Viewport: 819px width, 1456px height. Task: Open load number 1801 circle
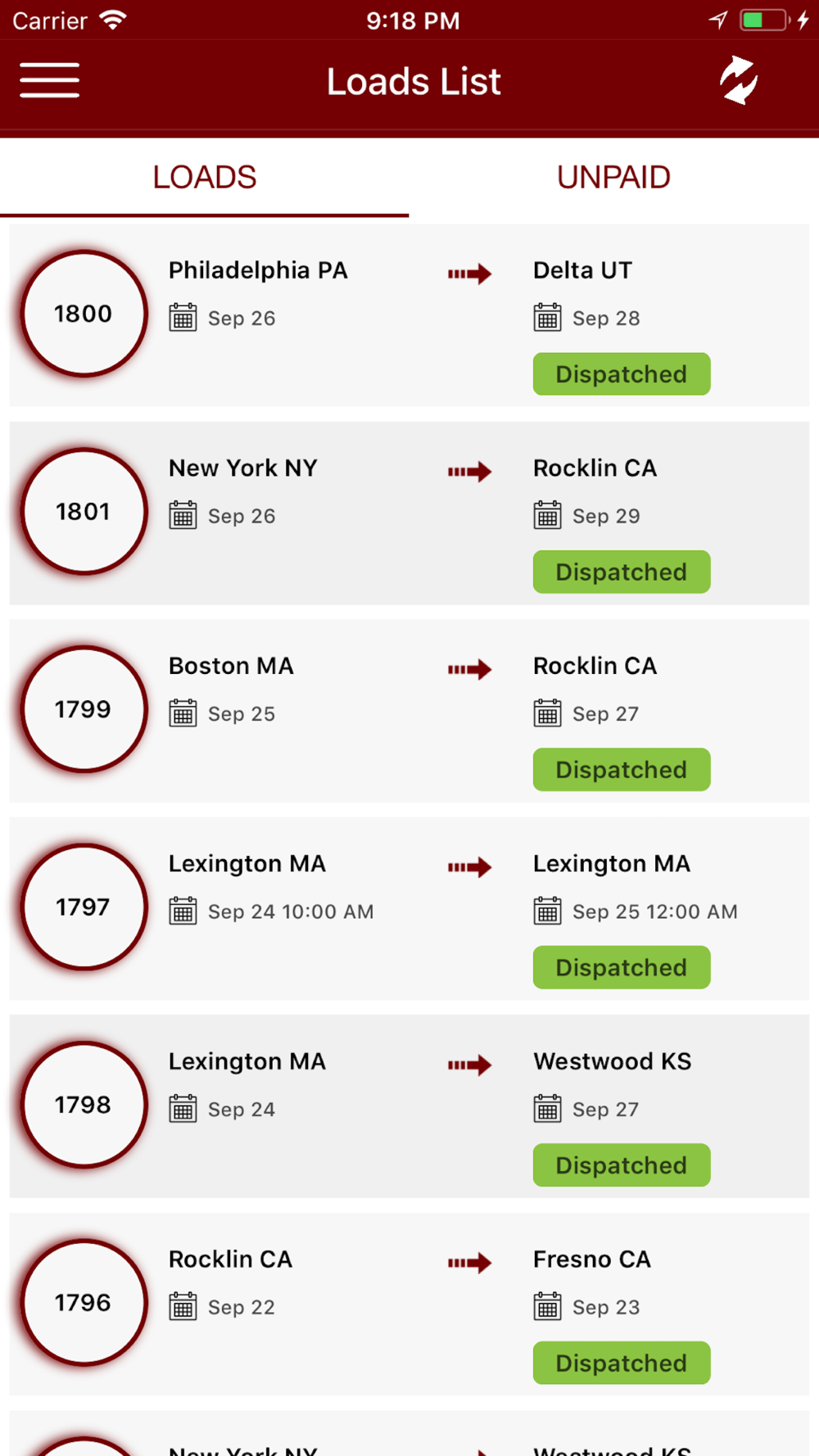click(84, 512)
